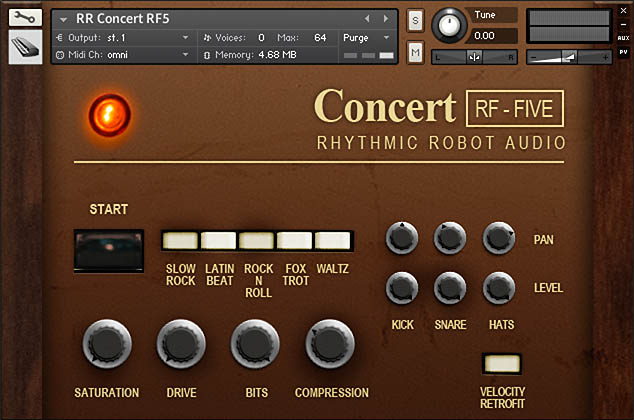Screen dimensions: 634x420
Task: Click the Max voices value 64
Action: (320, 38)
